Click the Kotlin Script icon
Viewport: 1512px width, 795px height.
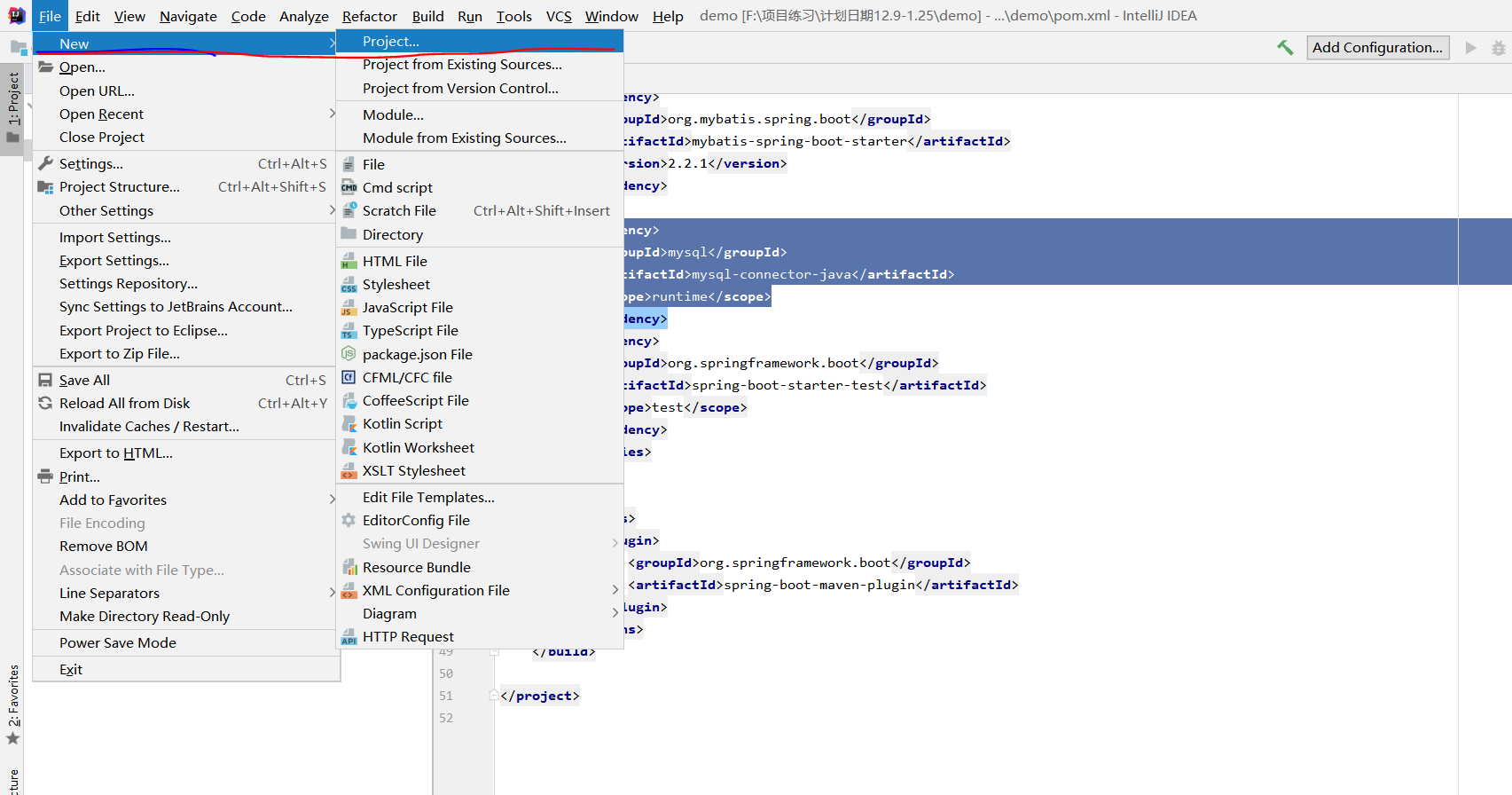(349, 423)
